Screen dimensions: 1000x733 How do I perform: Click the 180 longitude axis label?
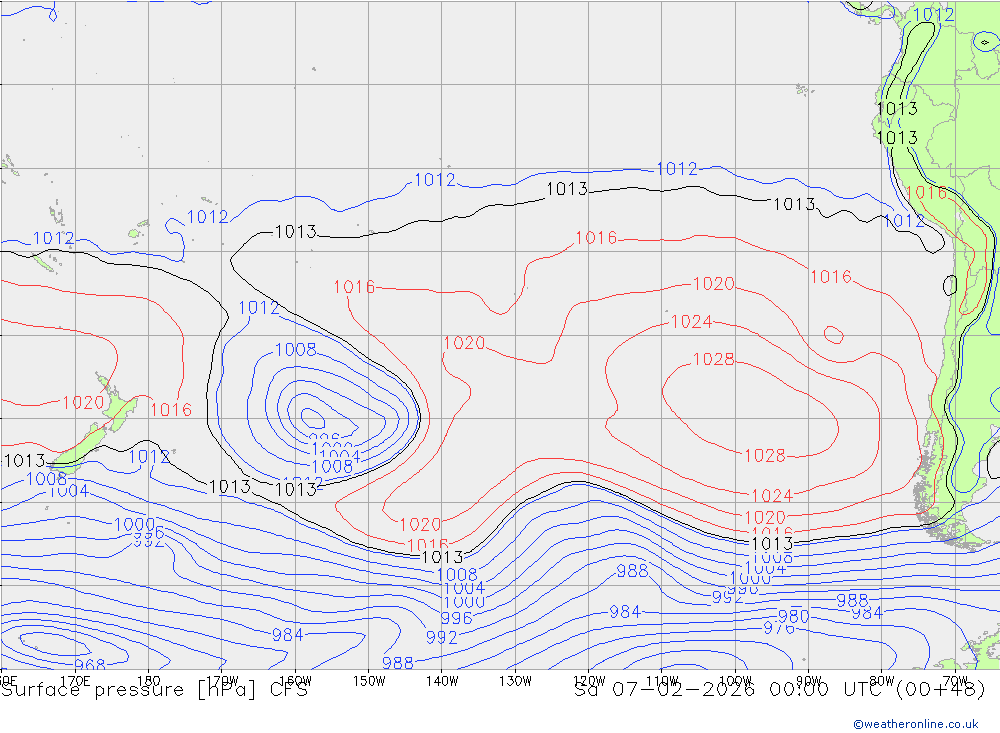tap(149, 681)
